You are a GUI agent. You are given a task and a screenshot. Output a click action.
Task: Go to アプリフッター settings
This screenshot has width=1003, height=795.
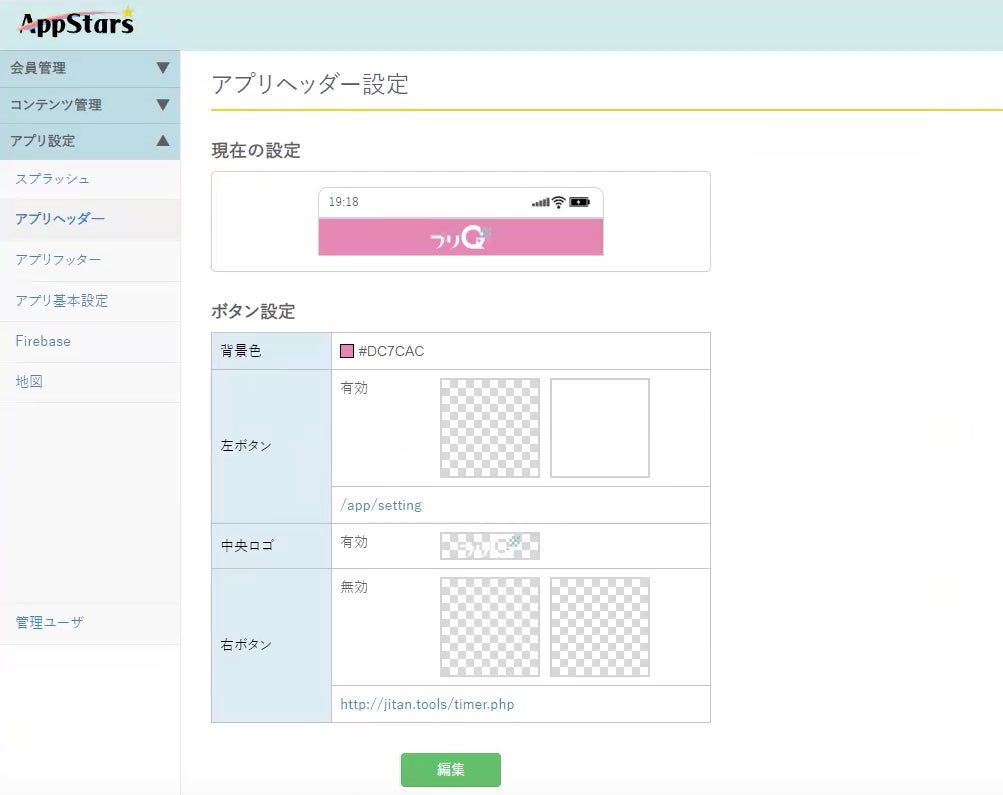point(58,260)
